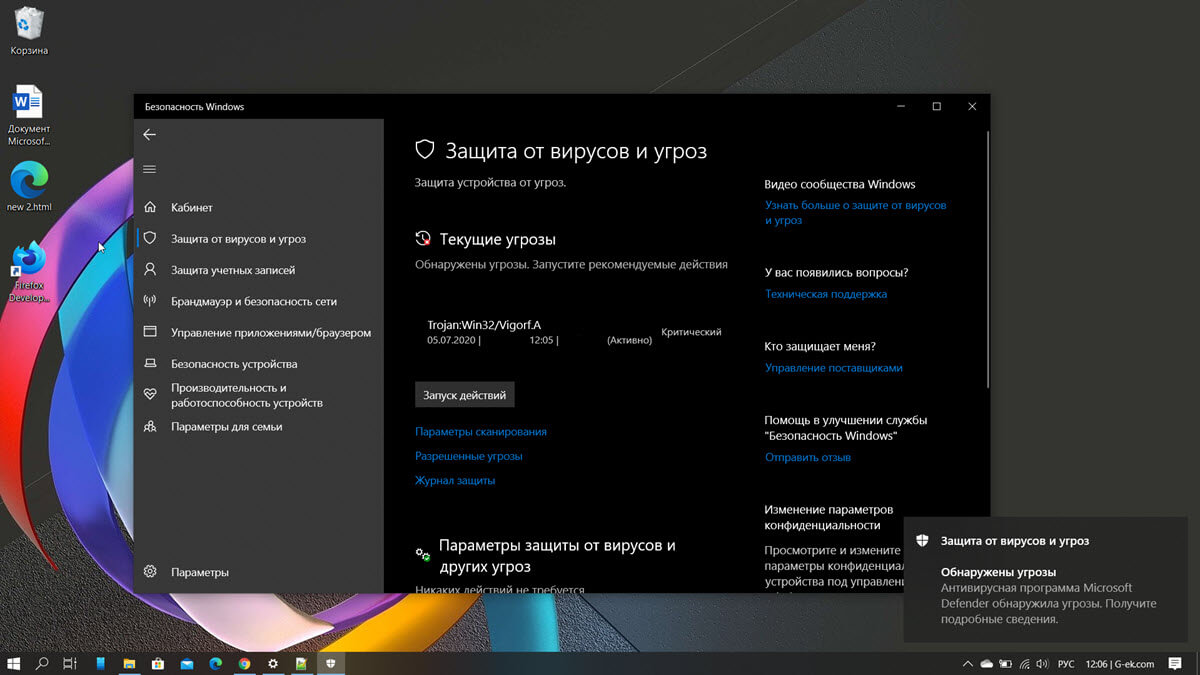This screenshot has height=675, width=1200.
Task: Click the battery tray icon
Action: (x=1006, y=663)
